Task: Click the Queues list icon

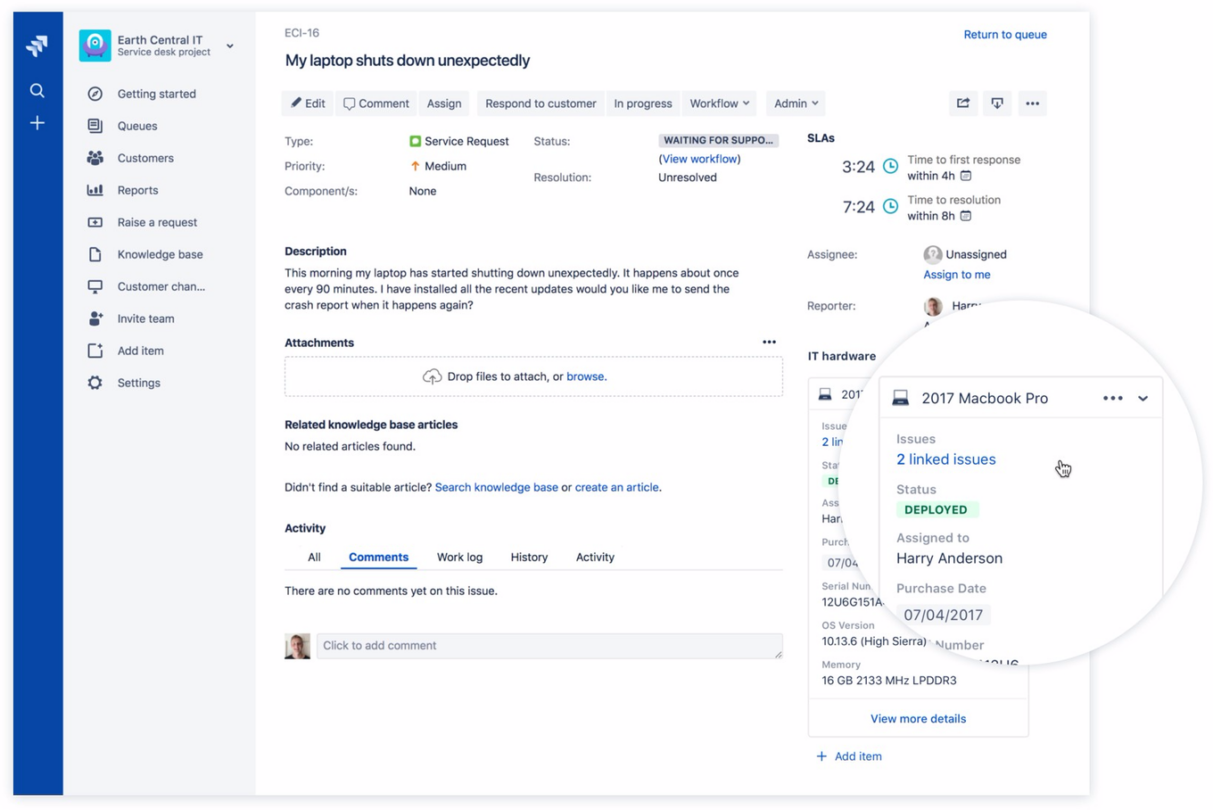Action: click(x=95, y=126)
